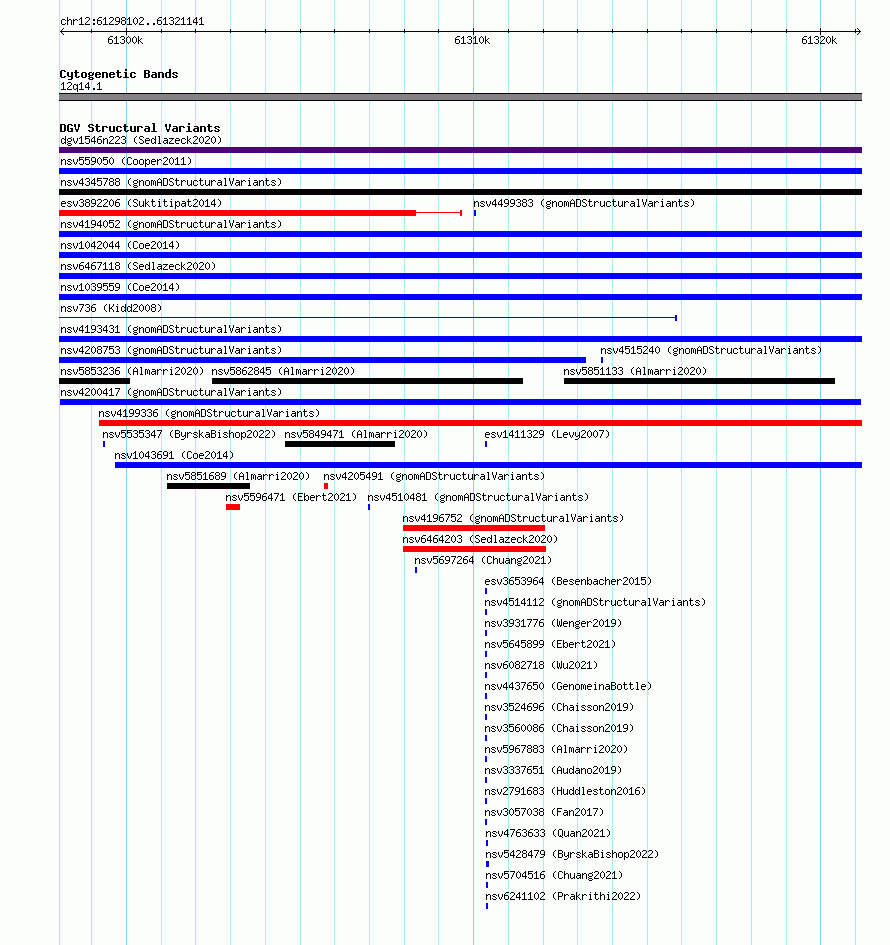
Task: Click nsv4514112 gnomAD variant label
Action: pyautogui.click(x=595, y=603)
